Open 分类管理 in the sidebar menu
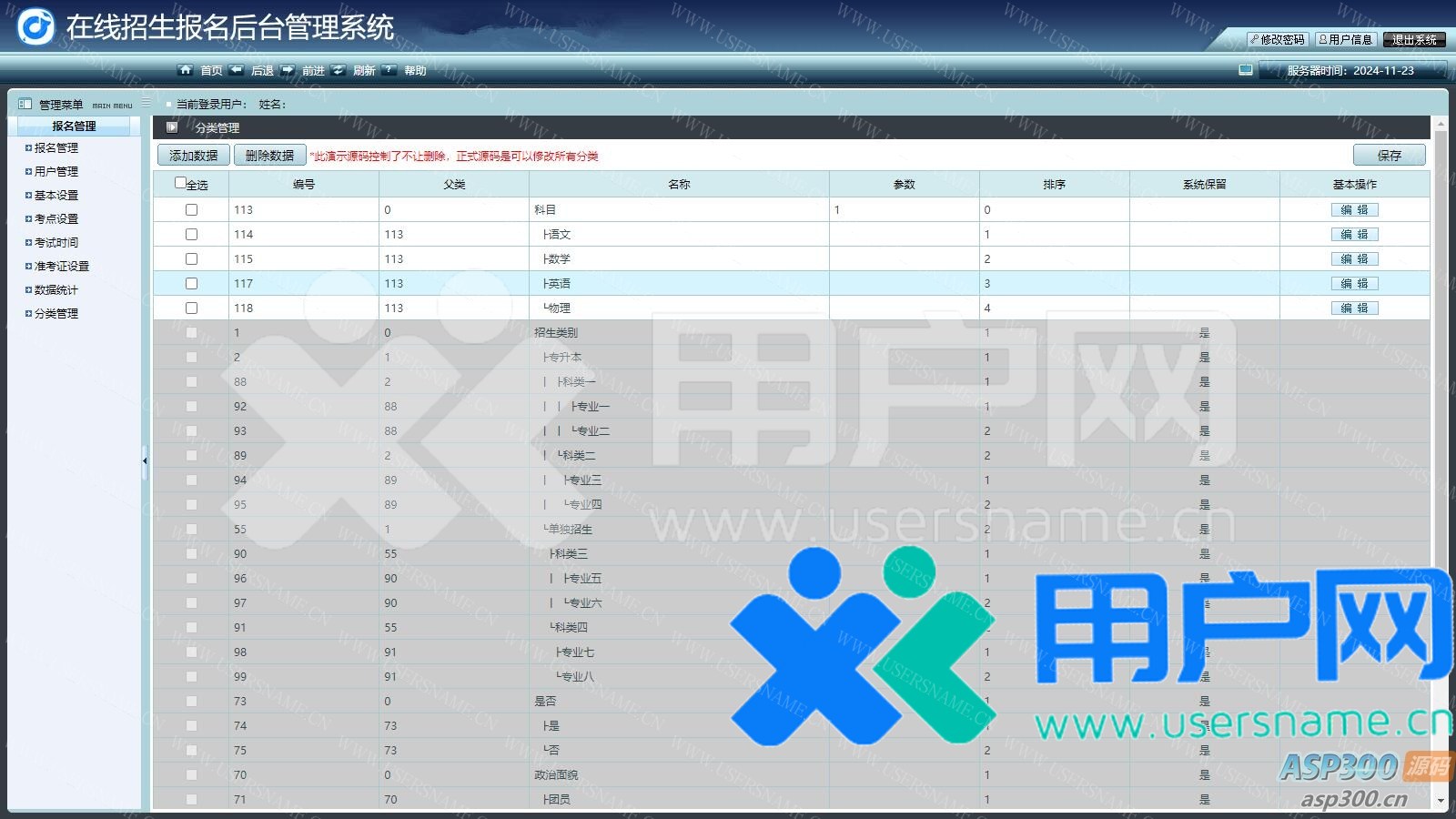The image size is (1456, 819). pos(56,314)
